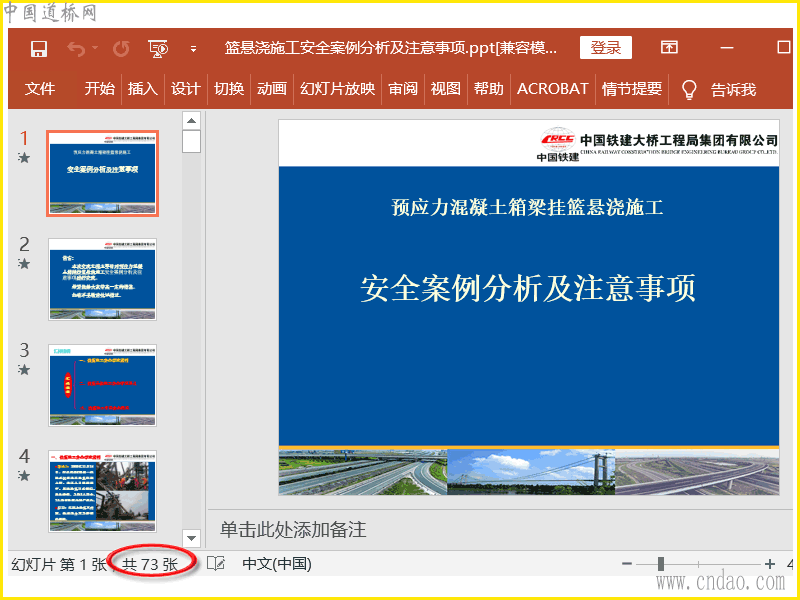Image resolution: width=800 pixels, height=600 pixels.
Task: Open the 幻灯片放映 ribbon tab
Action: pos(337,89)
